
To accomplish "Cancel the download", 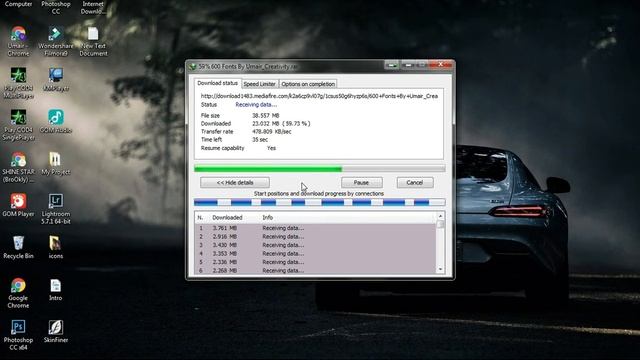I will [415, 182].
